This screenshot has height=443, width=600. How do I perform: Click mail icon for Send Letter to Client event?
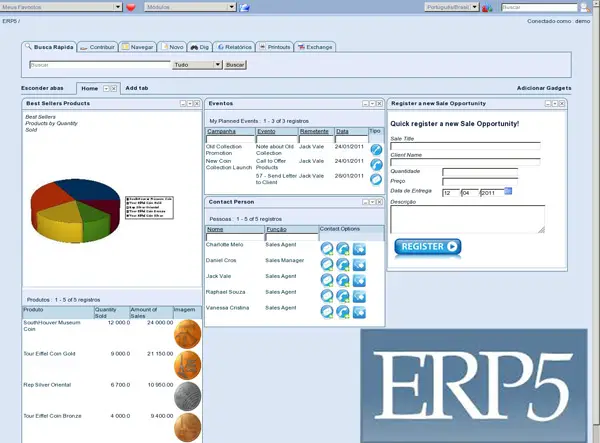[376, 179]
